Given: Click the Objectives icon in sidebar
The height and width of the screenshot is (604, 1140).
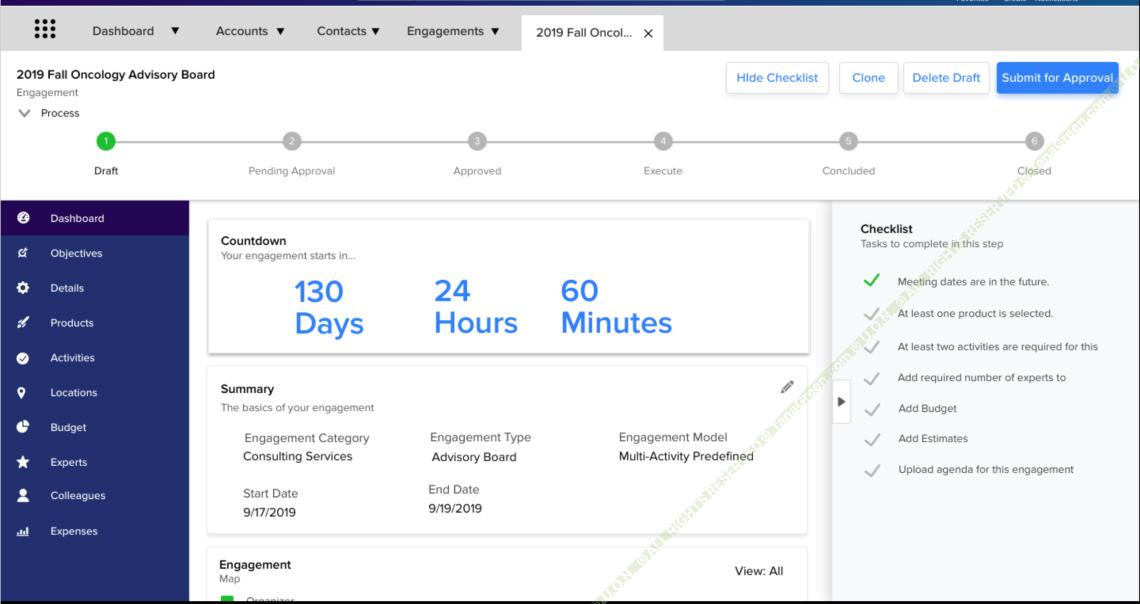Looking at the screenshot, I should tap(23, 253).
